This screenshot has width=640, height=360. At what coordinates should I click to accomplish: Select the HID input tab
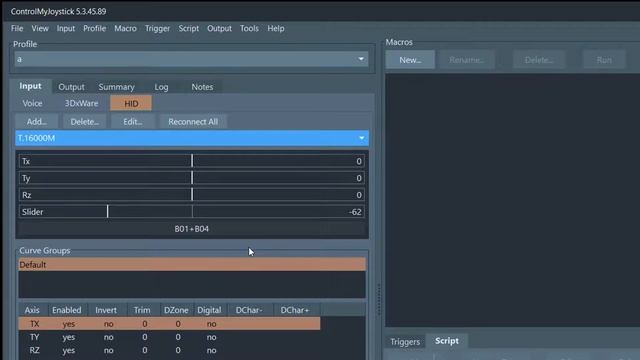131,103
